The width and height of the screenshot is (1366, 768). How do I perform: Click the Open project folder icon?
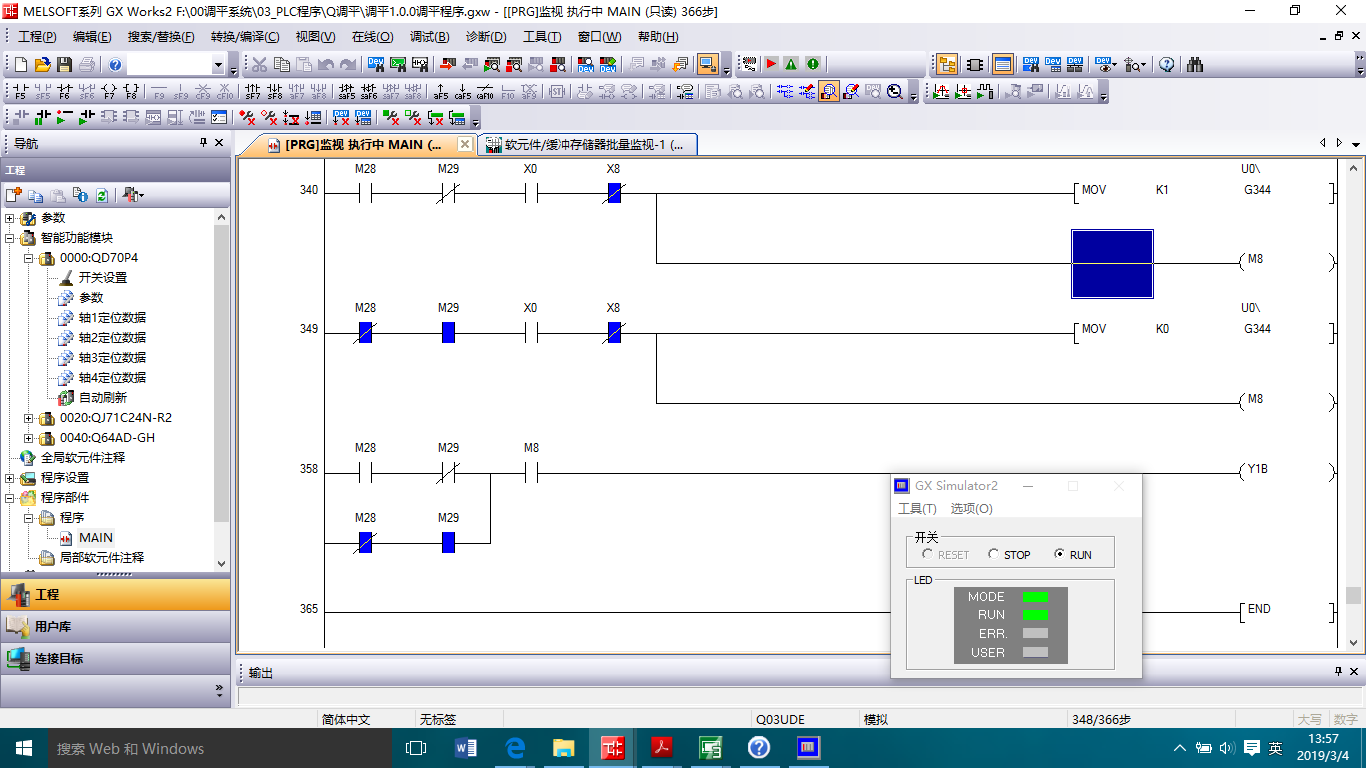coord(42,65)
